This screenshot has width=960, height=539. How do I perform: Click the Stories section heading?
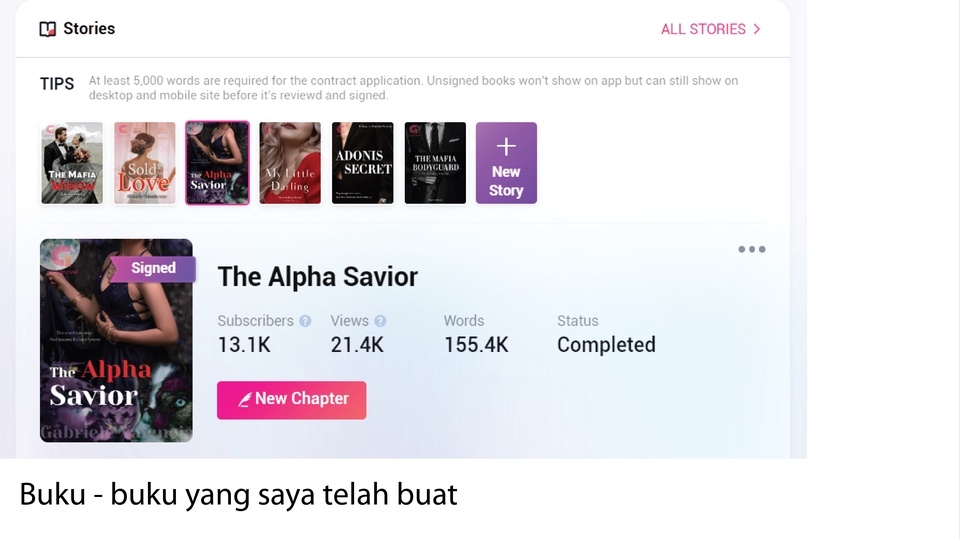89,29
